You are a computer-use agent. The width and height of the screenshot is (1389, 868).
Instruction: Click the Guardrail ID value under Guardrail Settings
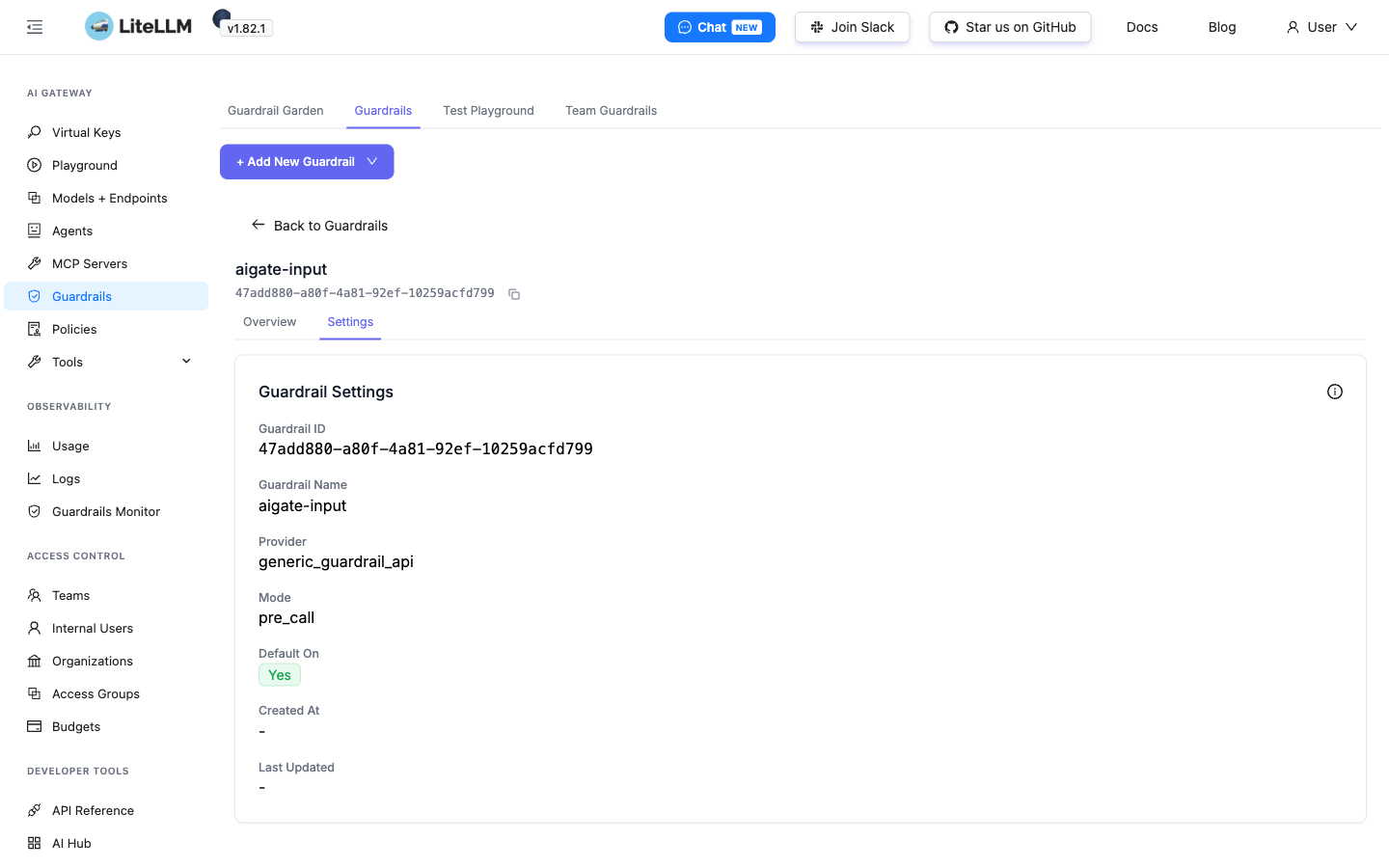pos(425,449)
